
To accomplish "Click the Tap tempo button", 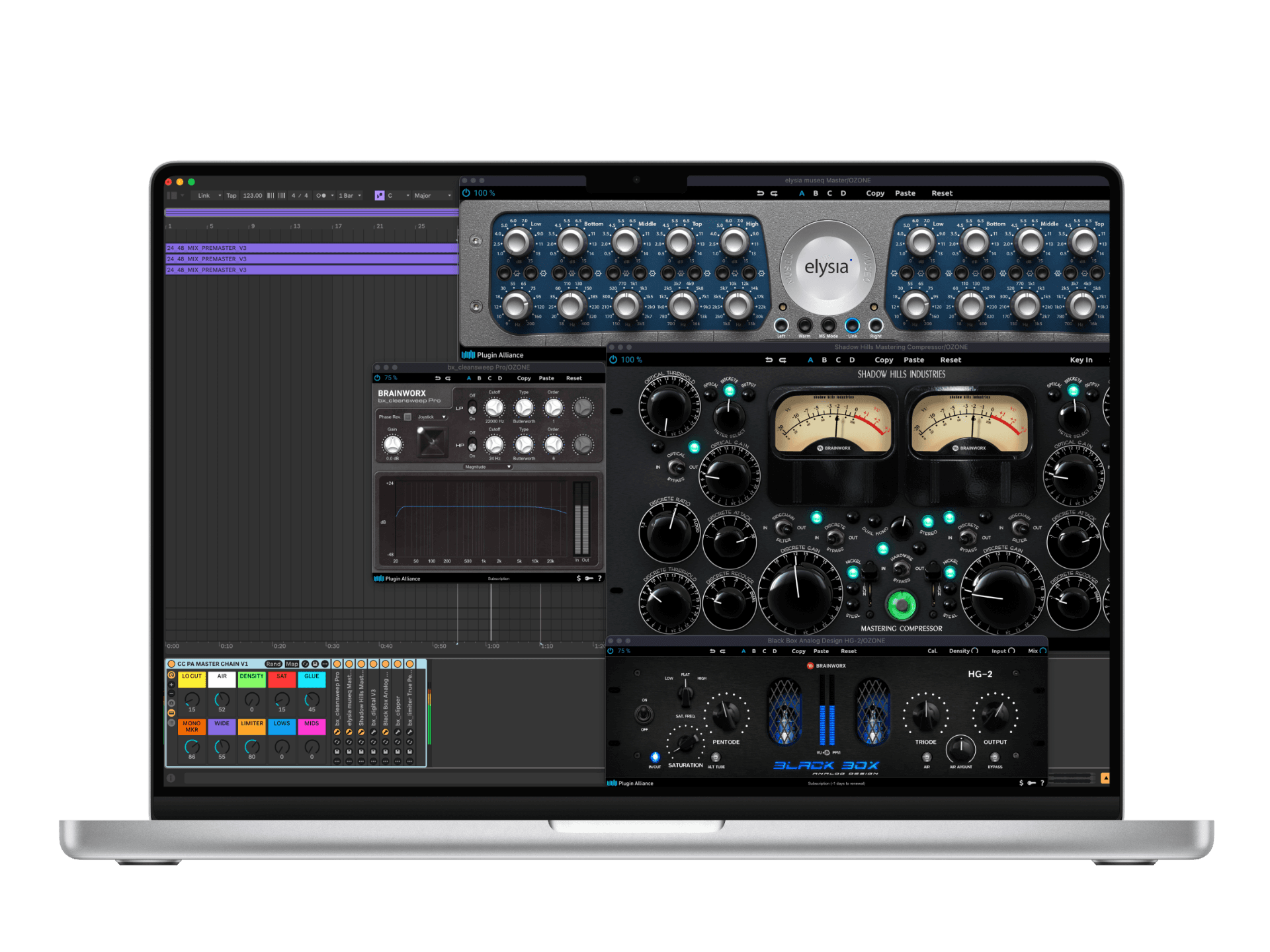I will click(232, 196).
